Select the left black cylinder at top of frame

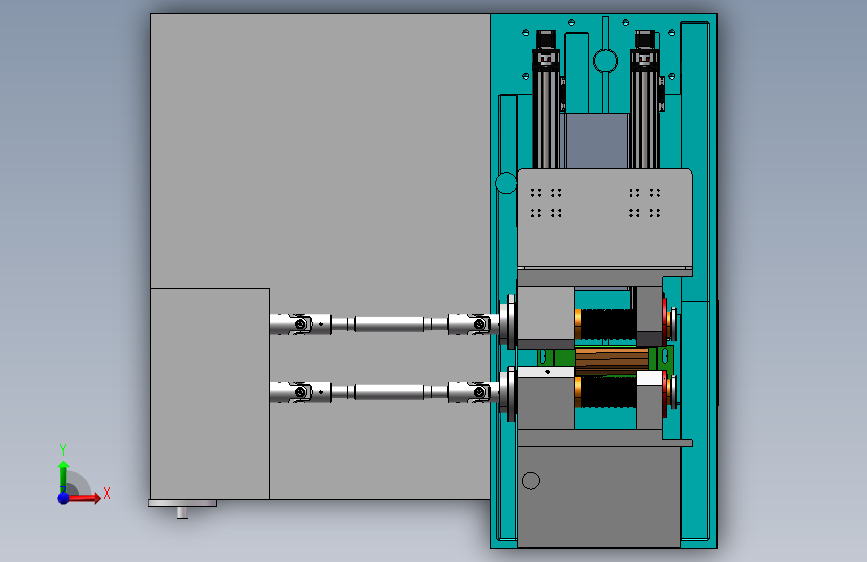point(546,100)
